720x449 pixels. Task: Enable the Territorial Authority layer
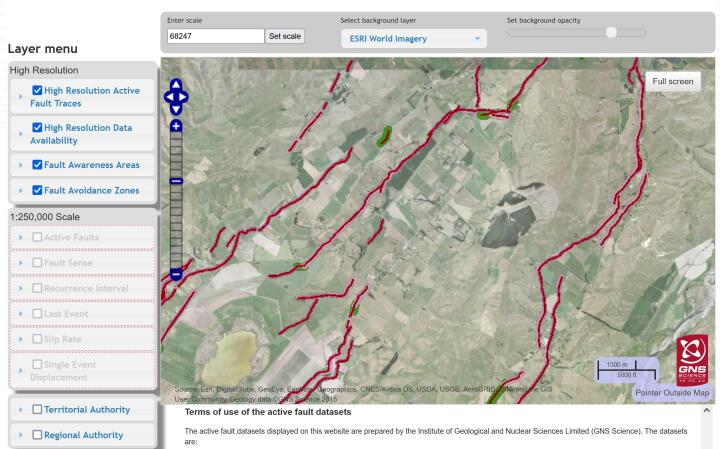38,409
